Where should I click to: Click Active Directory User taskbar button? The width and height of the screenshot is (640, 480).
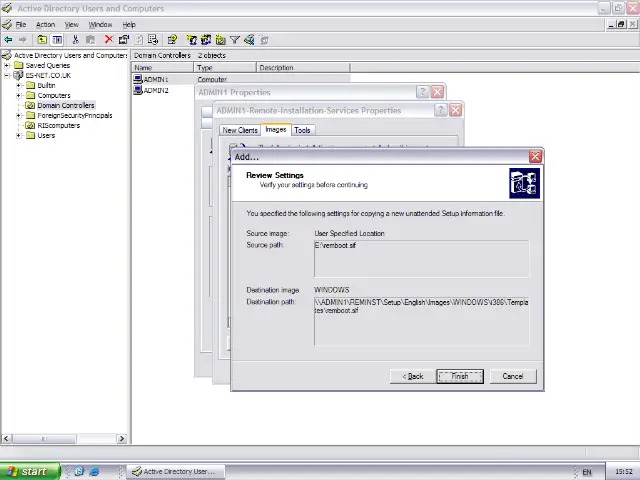176,471
